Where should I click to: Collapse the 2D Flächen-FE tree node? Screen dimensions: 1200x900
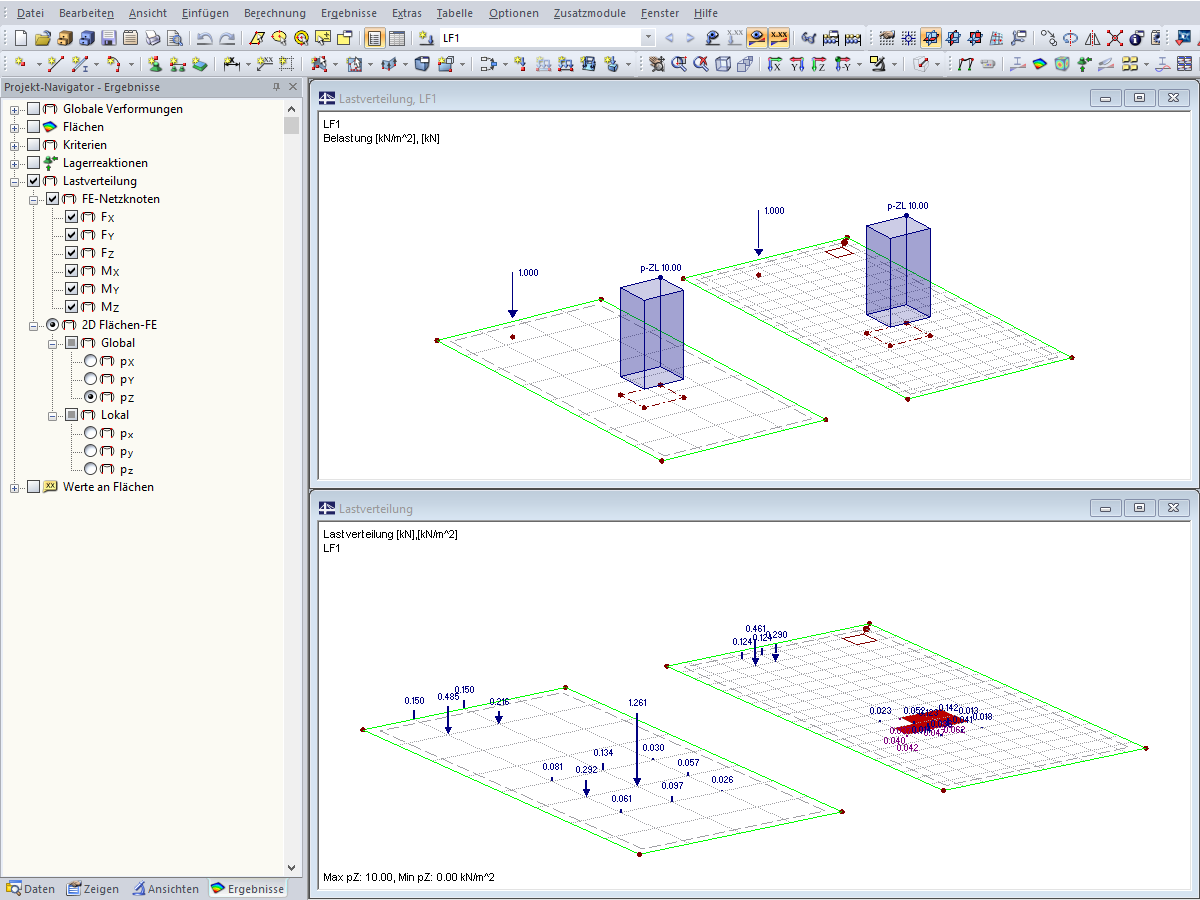point(34,325)
